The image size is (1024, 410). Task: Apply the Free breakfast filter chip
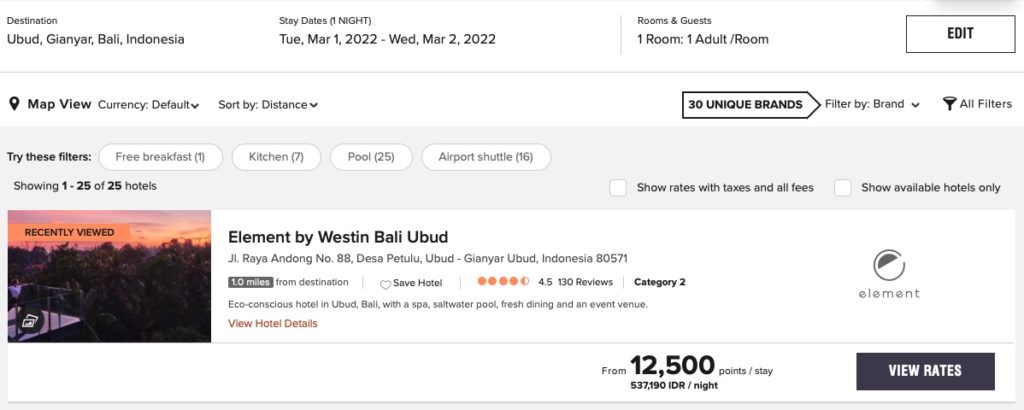(x=160, y=157)
